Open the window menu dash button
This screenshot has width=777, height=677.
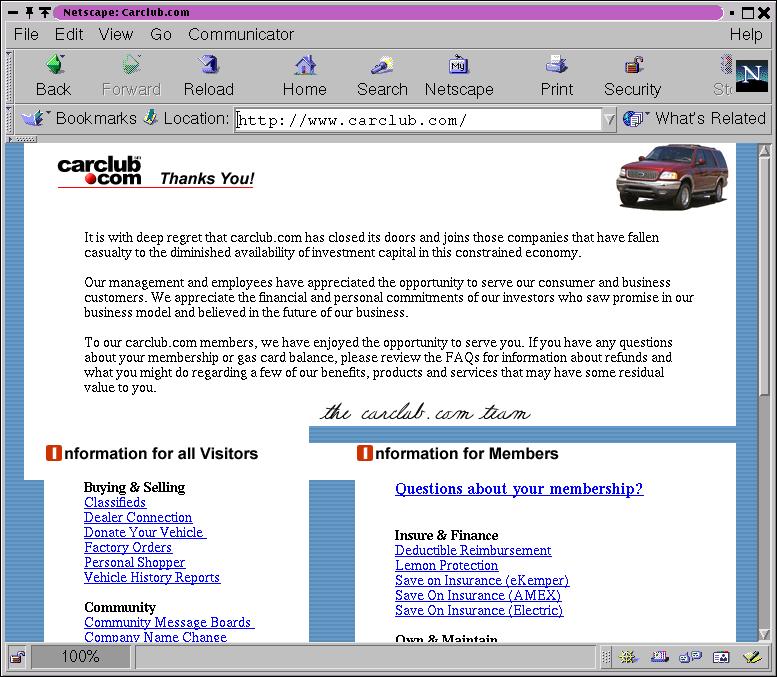(13, 12)
